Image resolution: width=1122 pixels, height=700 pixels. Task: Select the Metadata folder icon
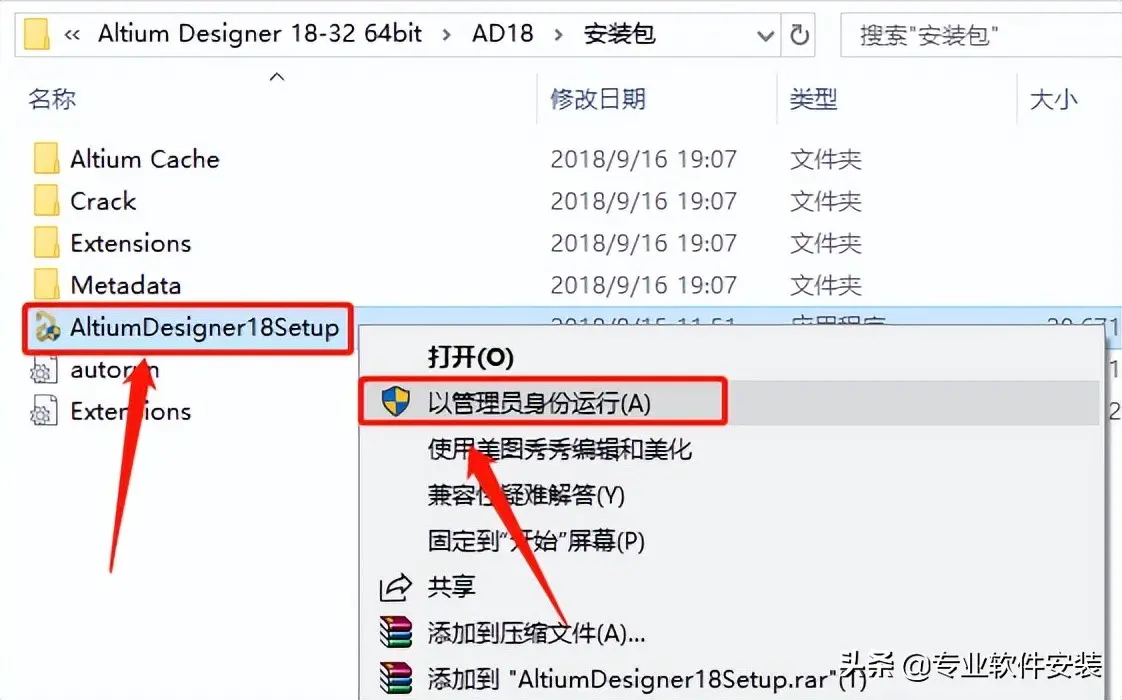coord(47,285)
